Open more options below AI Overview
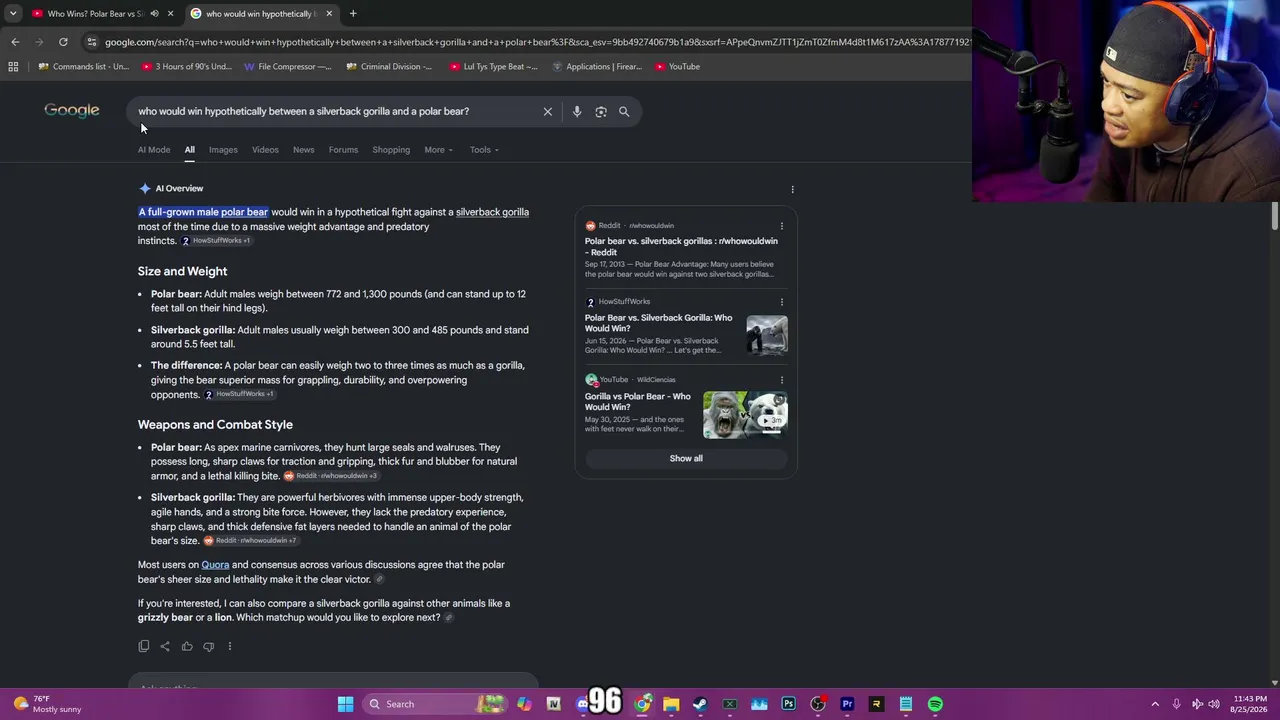Image resolution: width=1280 pixels, height=720 pixels. tap(229, 646)
